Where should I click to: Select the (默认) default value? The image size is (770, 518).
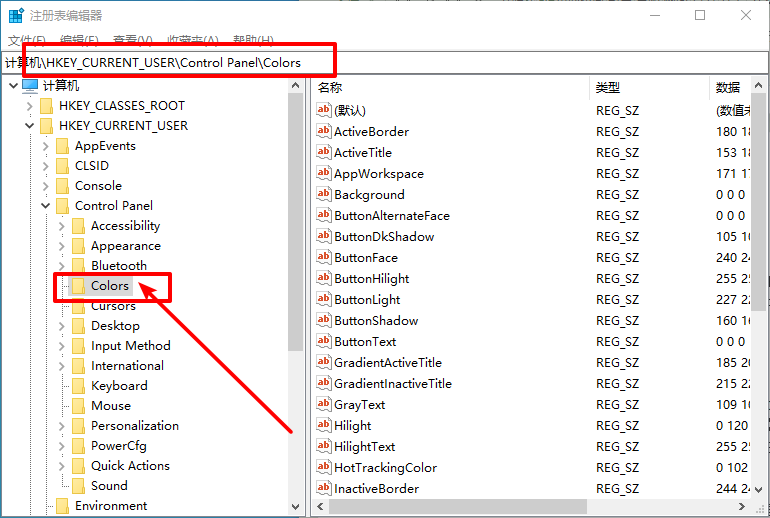click(350, 110)
